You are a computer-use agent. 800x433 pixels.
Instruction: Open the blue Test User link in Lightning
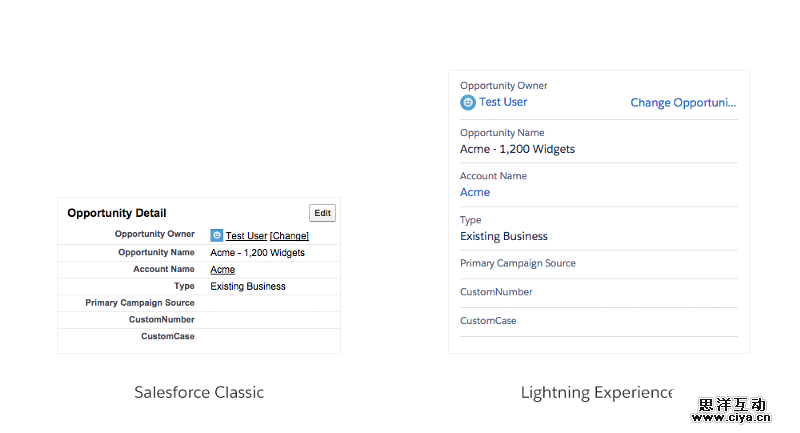click(x=503, y=102)
